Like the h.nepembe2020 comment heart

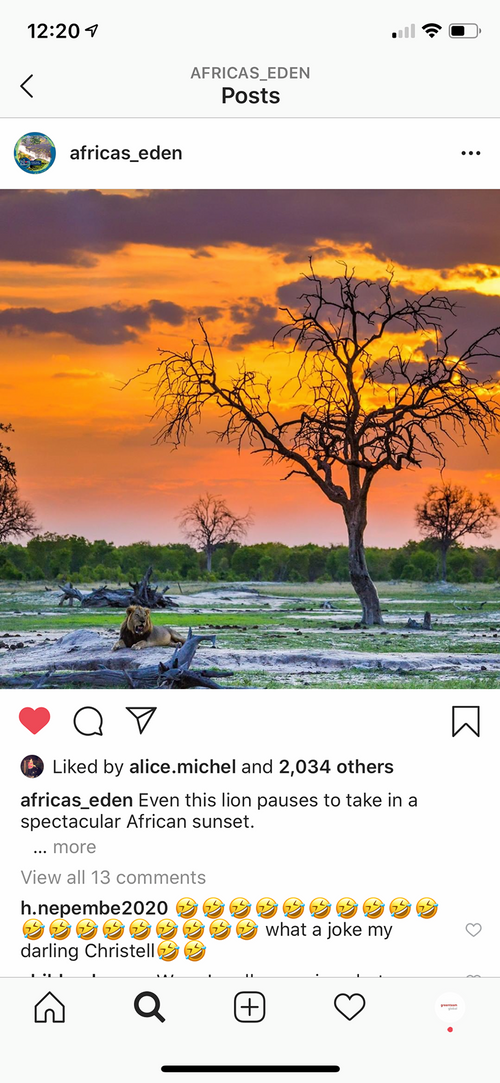click(473, 930)
